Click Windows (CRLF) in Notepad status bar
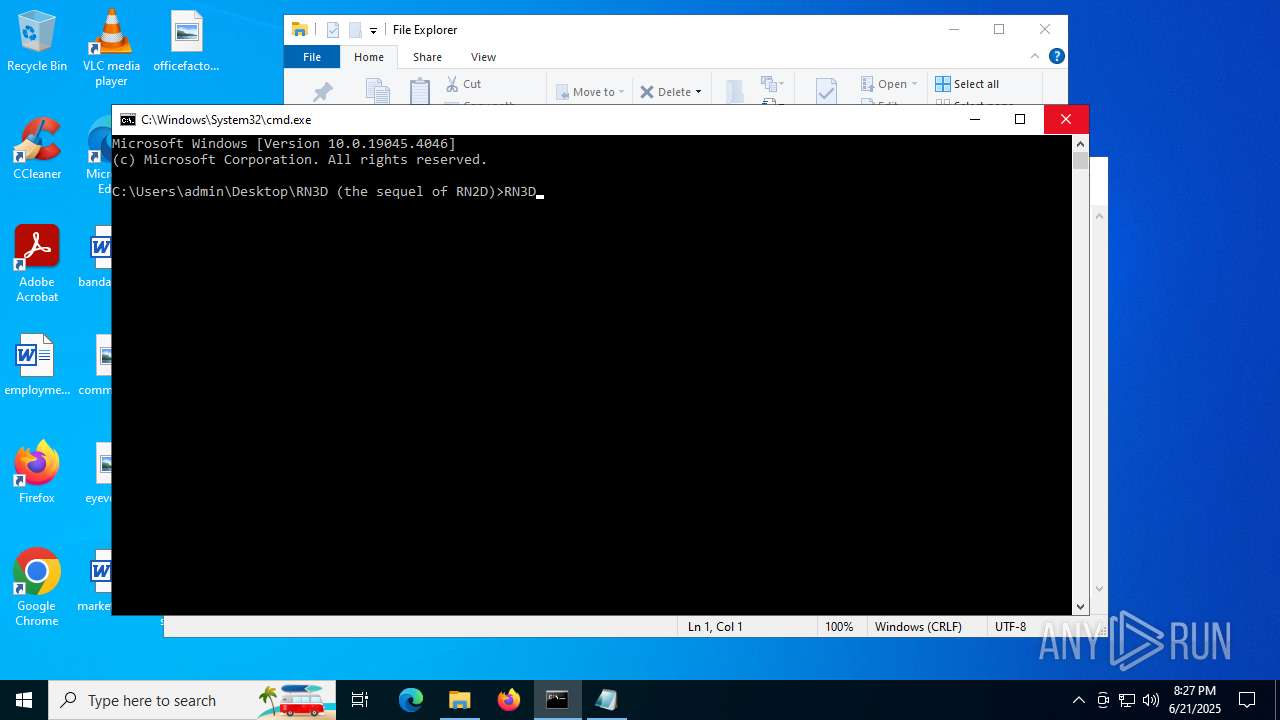Image resolution: width=1280 pixels, height=720 pixels. click(918, 627)
